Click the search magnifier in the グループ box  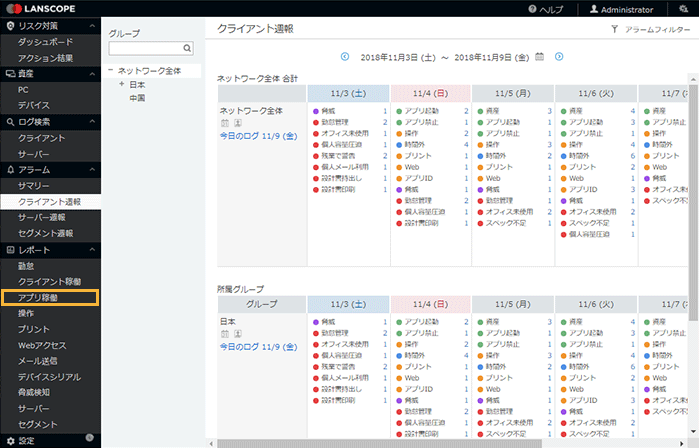187,48
